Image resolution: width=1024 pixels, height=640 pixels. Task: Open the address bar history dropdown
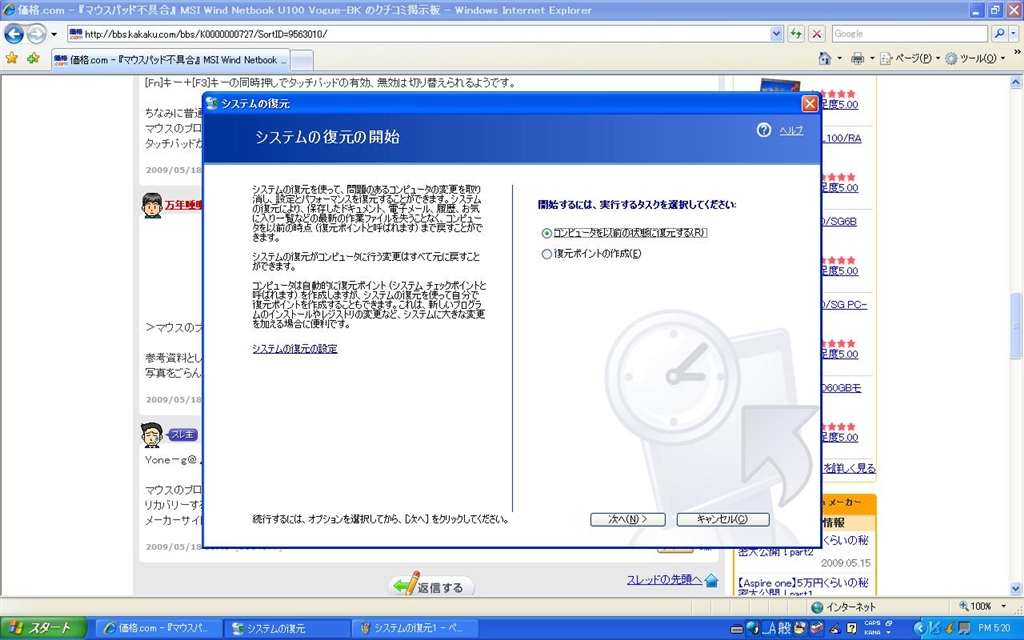coord(776,33)
